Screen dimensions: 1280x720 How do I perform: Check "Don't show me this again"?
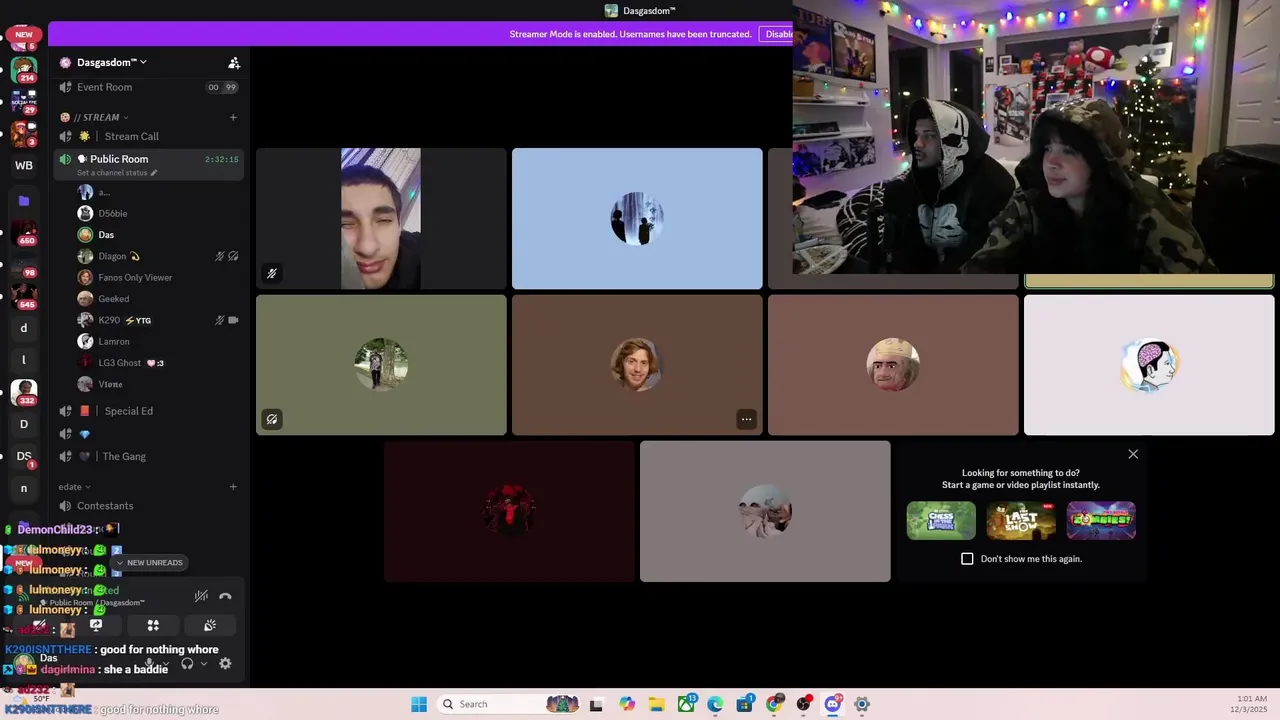point(967,559)
